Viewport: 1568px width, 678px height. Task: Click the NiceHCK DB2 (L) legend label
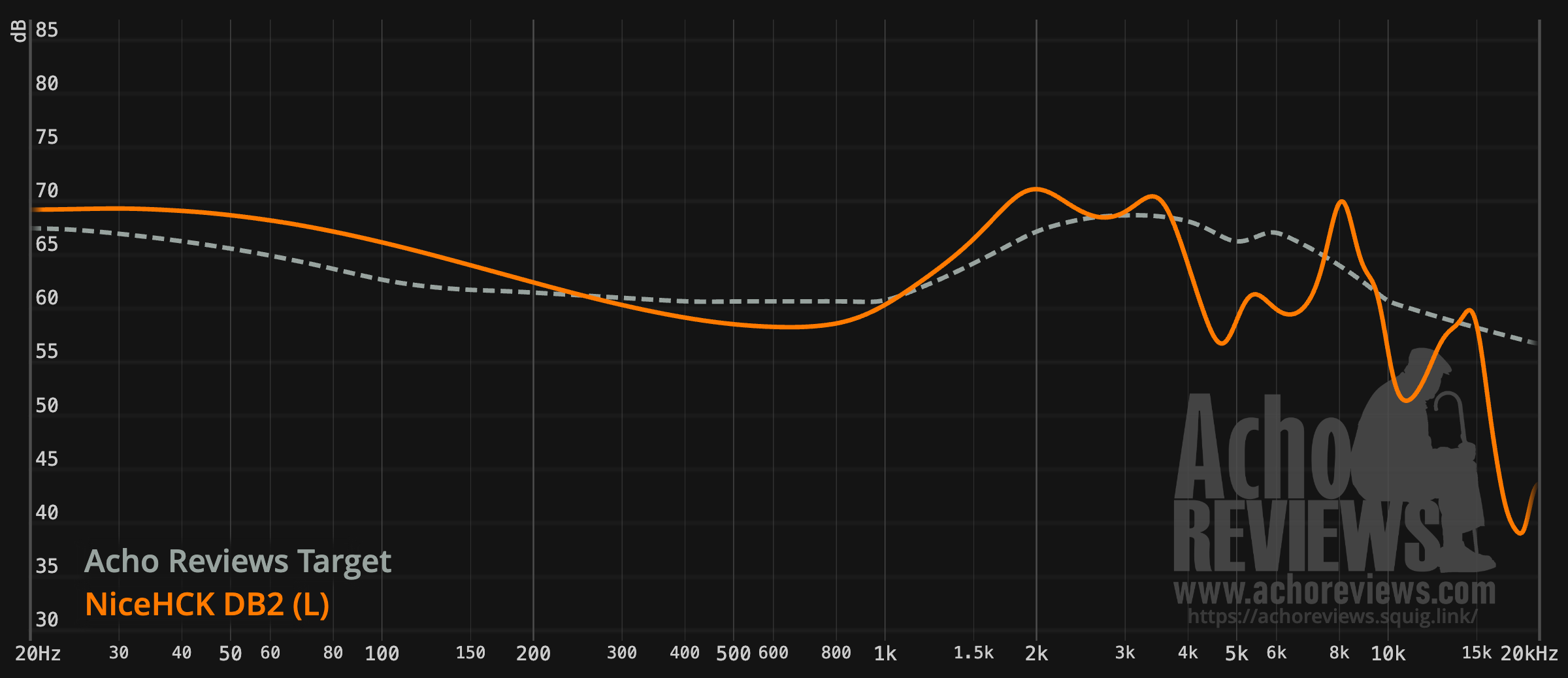click(207, 604)
